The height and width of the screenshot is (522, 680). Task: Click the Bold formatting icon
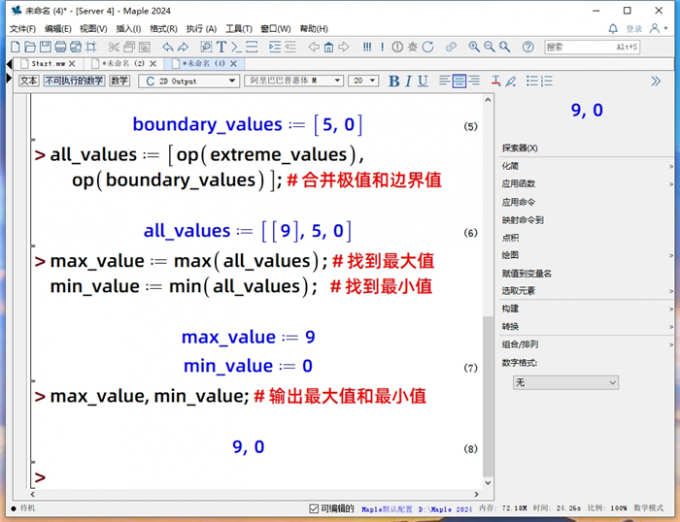click(x=394, y=81)
